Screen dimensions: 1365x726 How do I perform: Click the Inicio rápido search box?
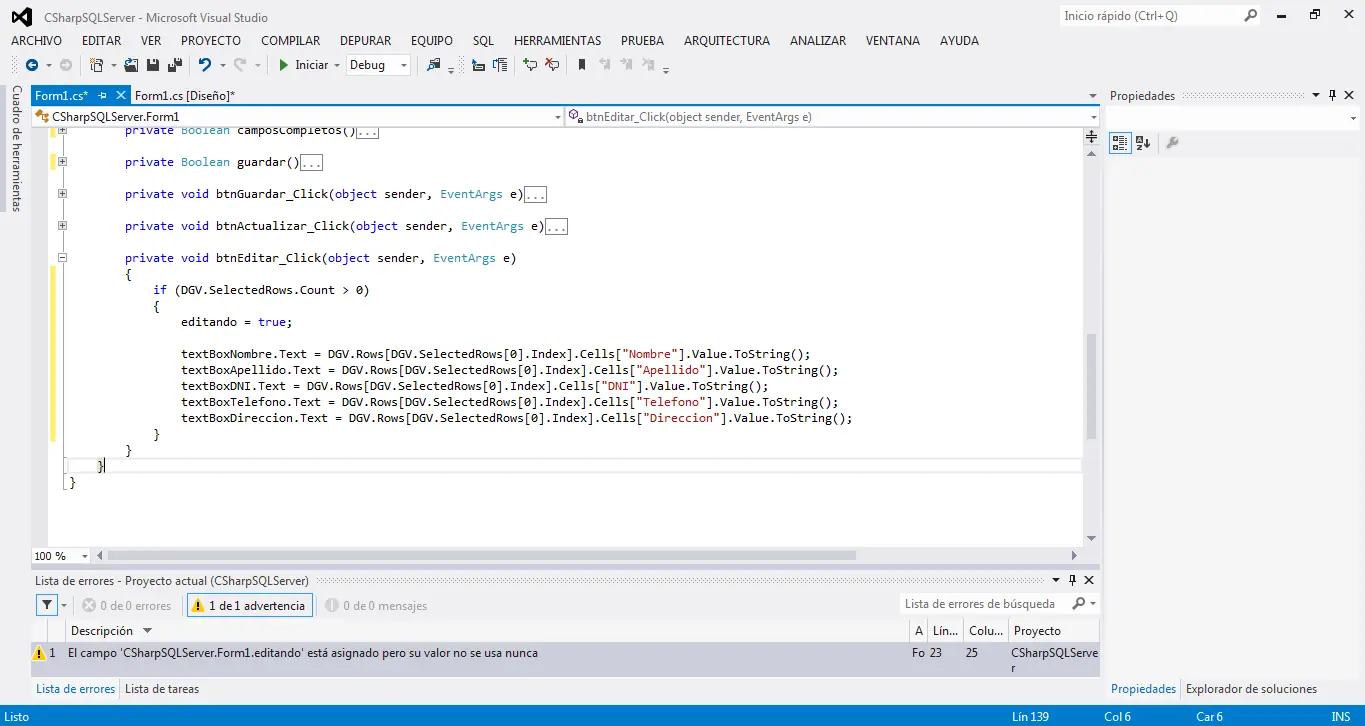click(x=1150, y=16)
